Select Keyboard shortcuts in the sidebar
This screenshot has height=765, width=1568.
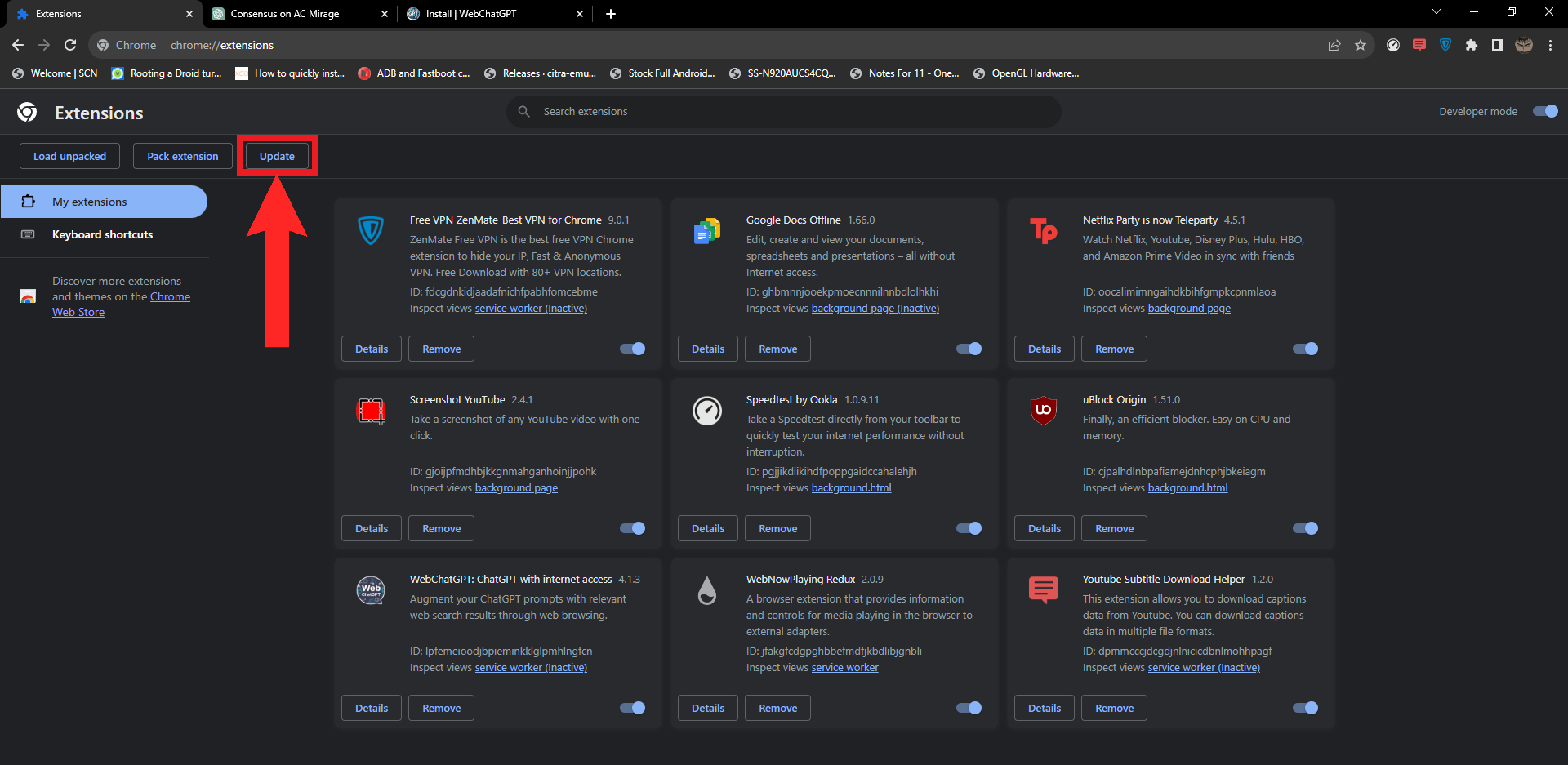(x=102, y=234)
